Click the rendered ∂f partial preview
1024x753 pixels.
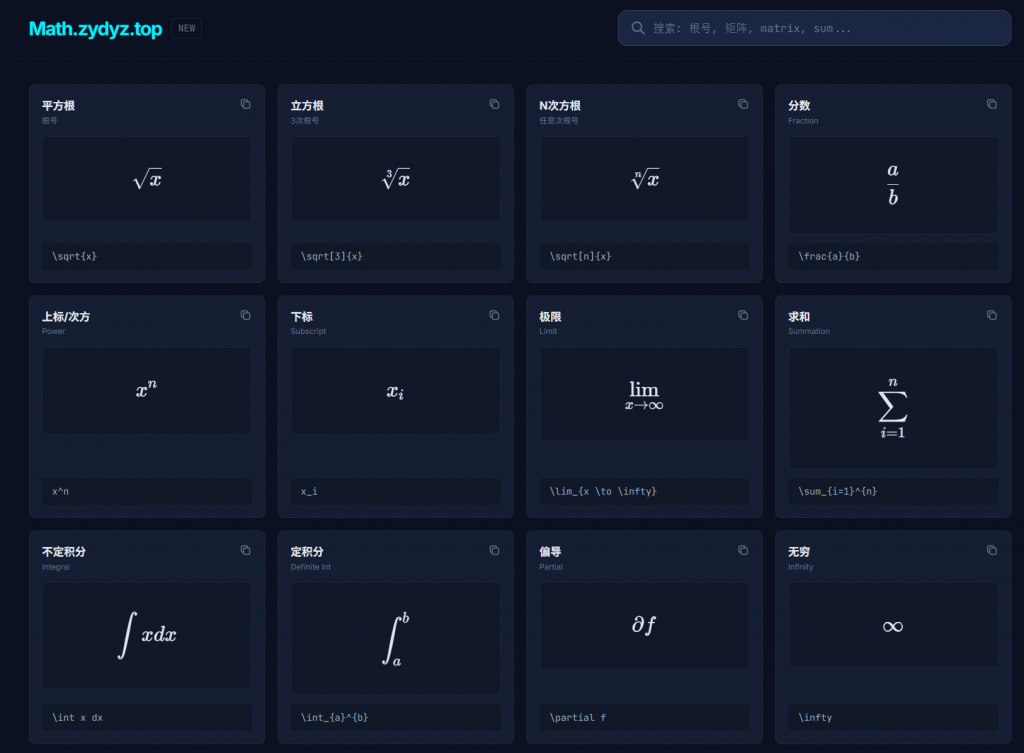(644, 625)
